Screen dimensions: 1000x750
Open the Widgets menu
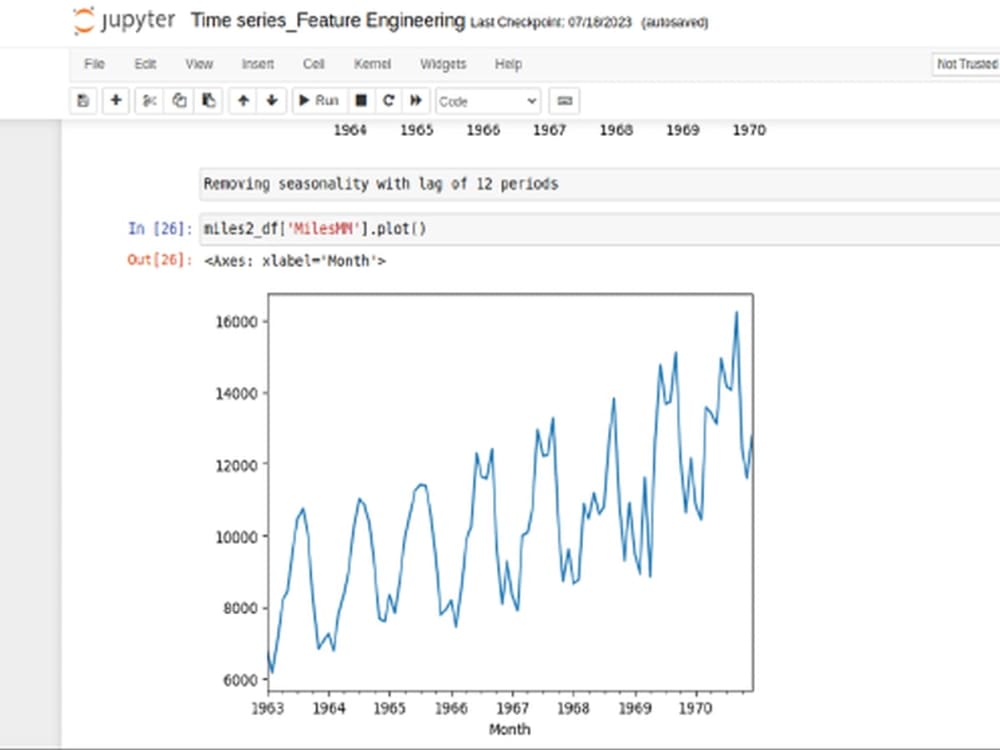coord(443,64)
